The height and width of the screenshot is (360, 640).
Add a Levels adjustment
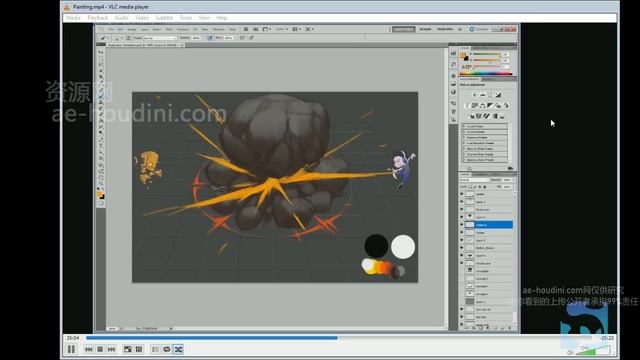(482, 94)
